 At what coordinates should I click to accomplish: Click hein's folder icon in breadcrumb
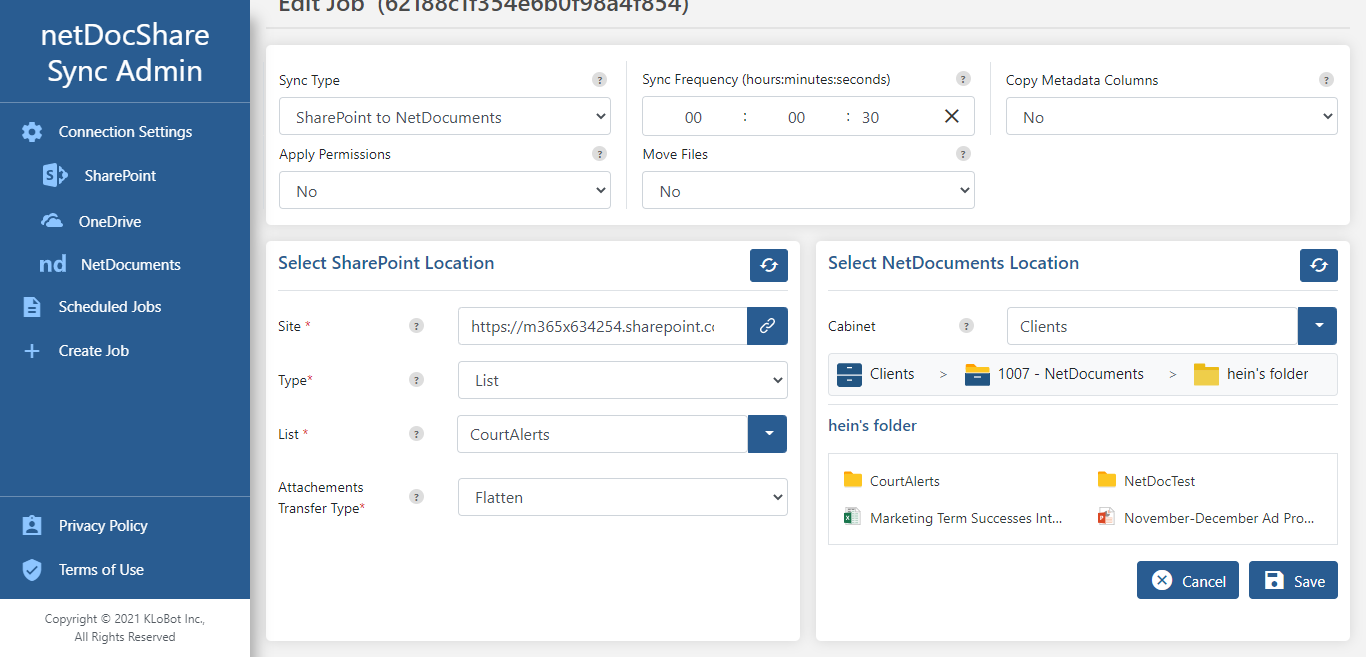[1206, 374]
